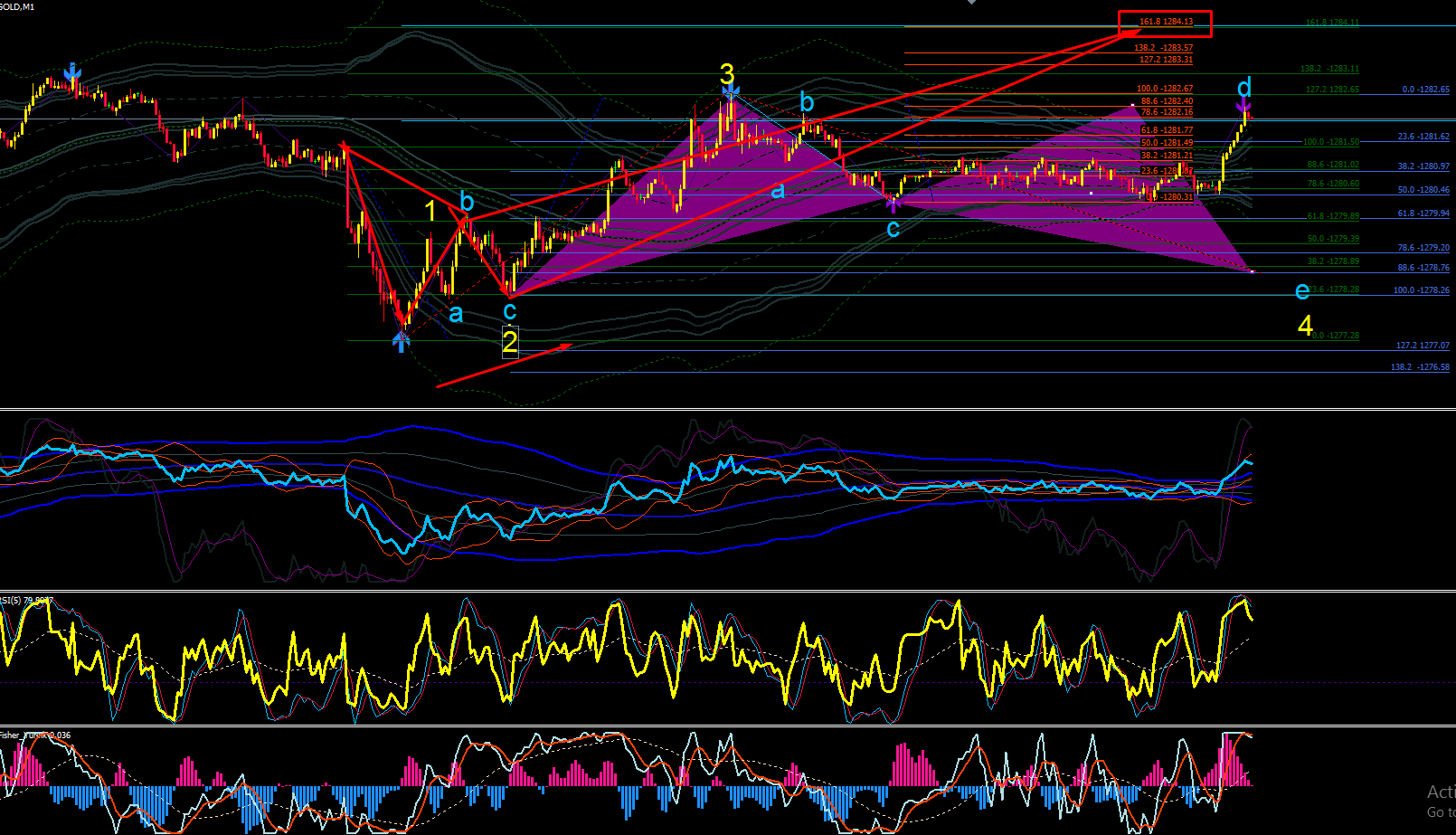Select the cyan 'a' label inside the purple pattern

click(778, 191)
